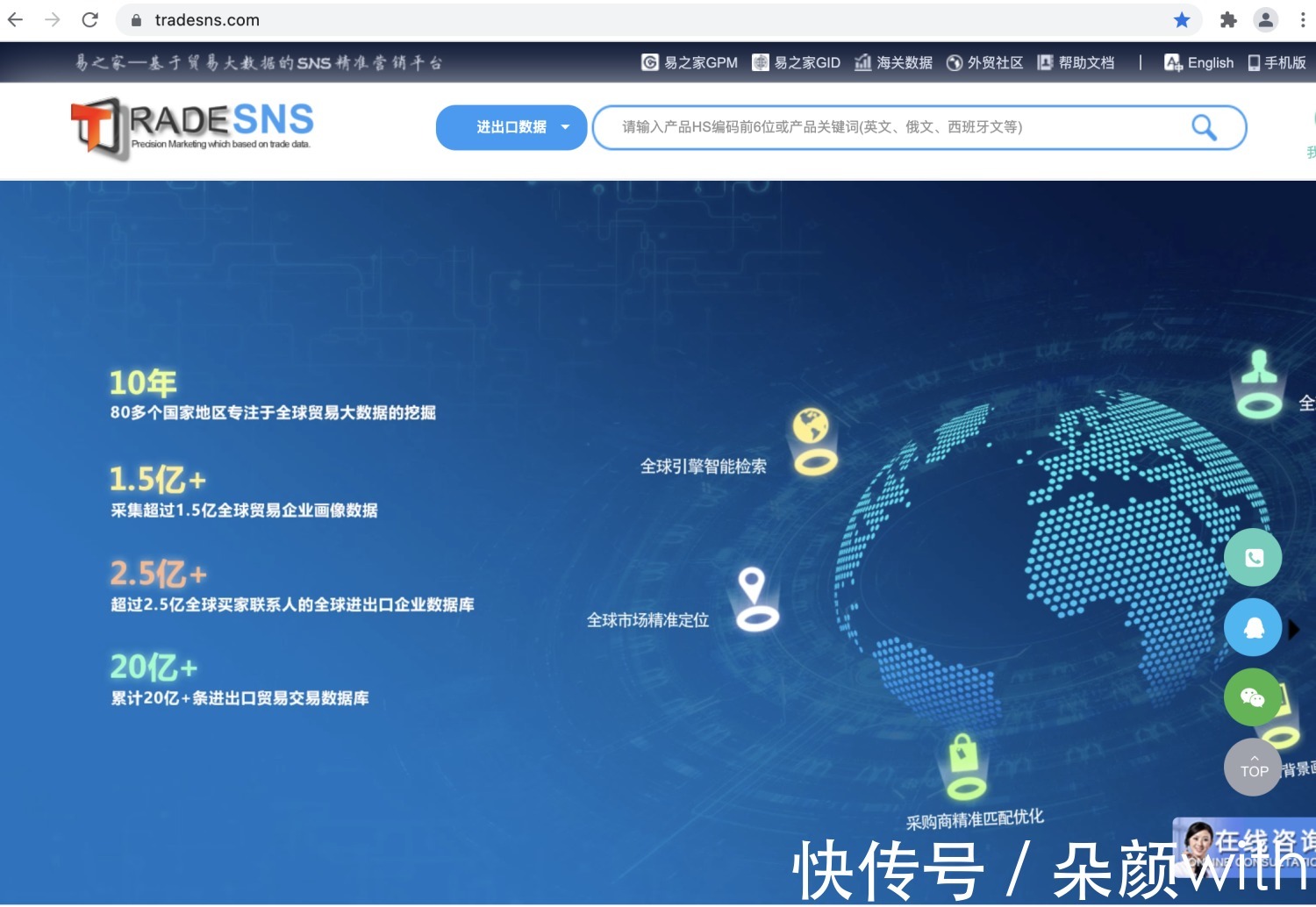
Task: Switch the site language to English
Action: (x=1199, y=62)
